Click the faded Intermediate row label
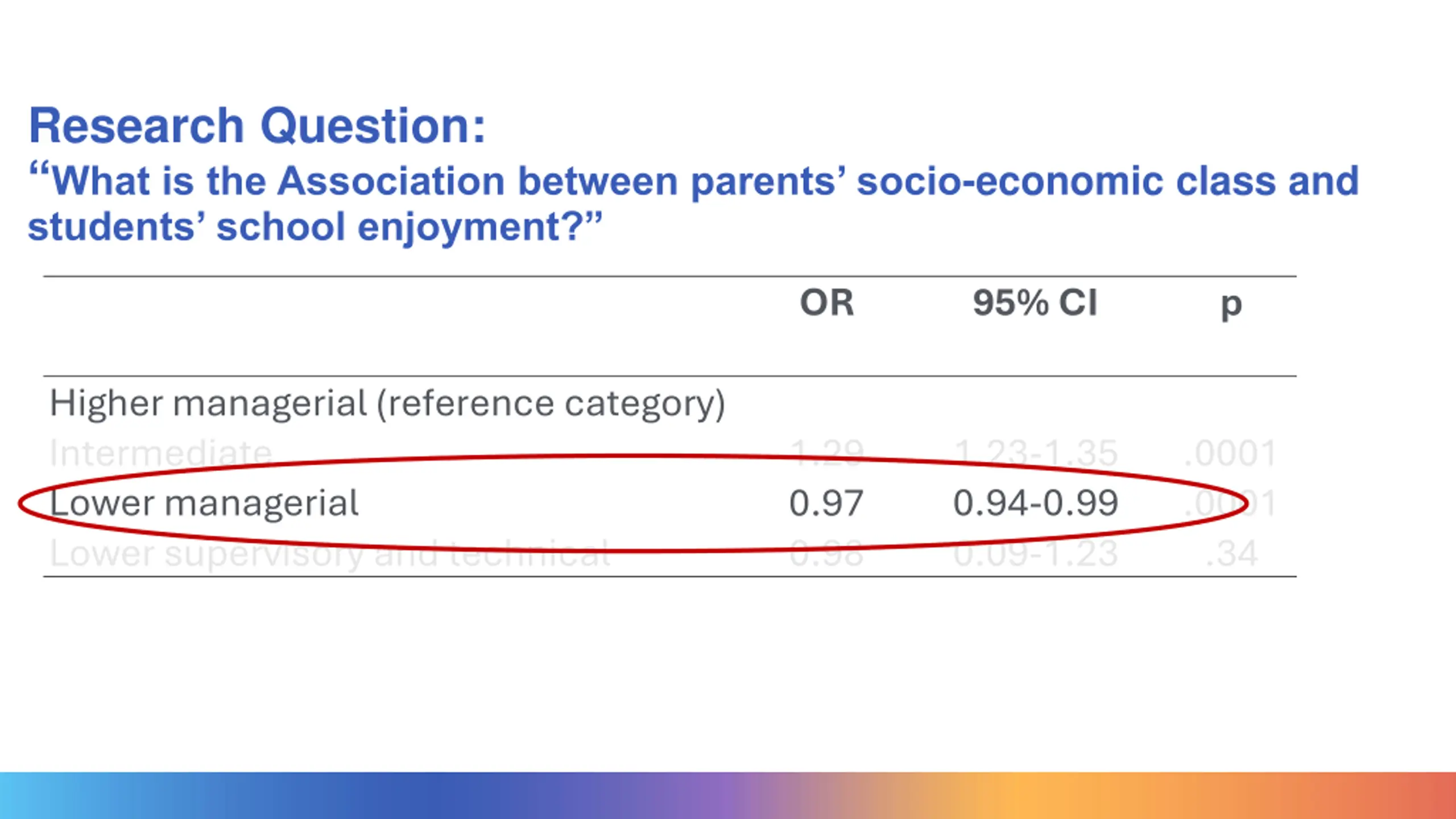1456x819 pixels. [161, 453]
